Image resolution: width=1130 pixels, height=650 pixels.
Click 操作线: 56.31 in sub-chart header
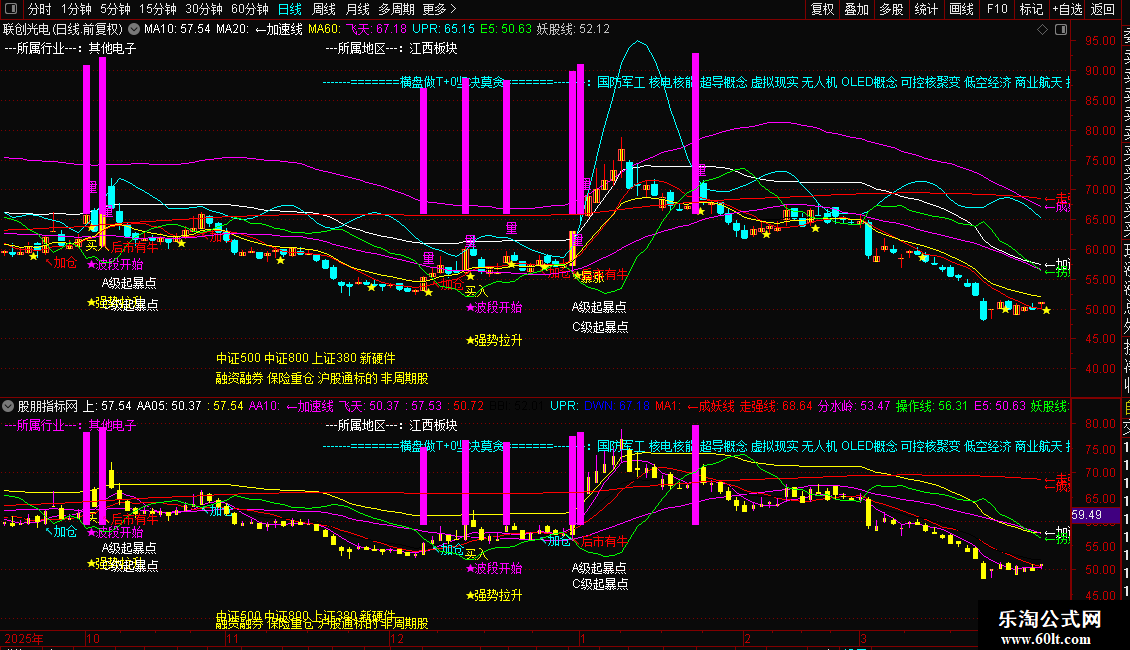tap(932, 406)
